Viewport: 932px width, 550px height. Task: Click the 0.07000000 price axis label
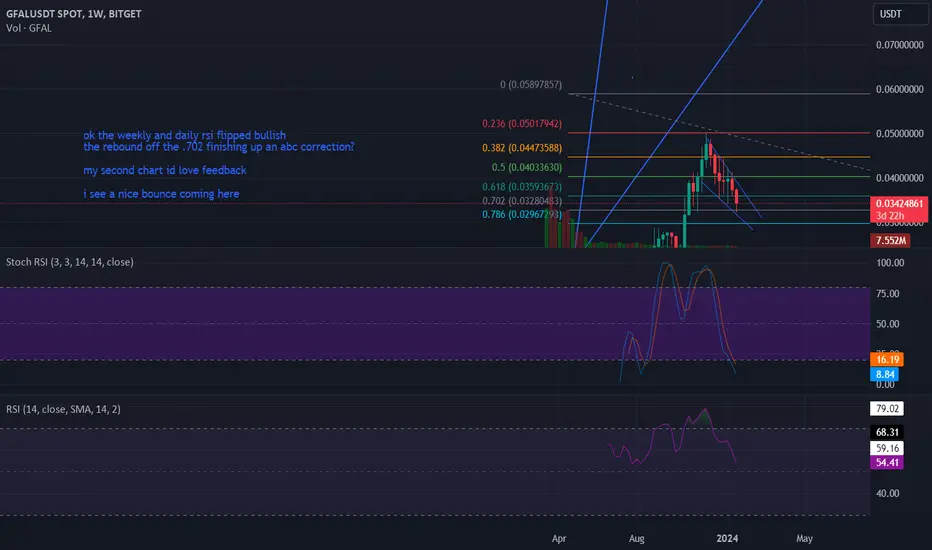pyautogui.click(x=899, y=45)
